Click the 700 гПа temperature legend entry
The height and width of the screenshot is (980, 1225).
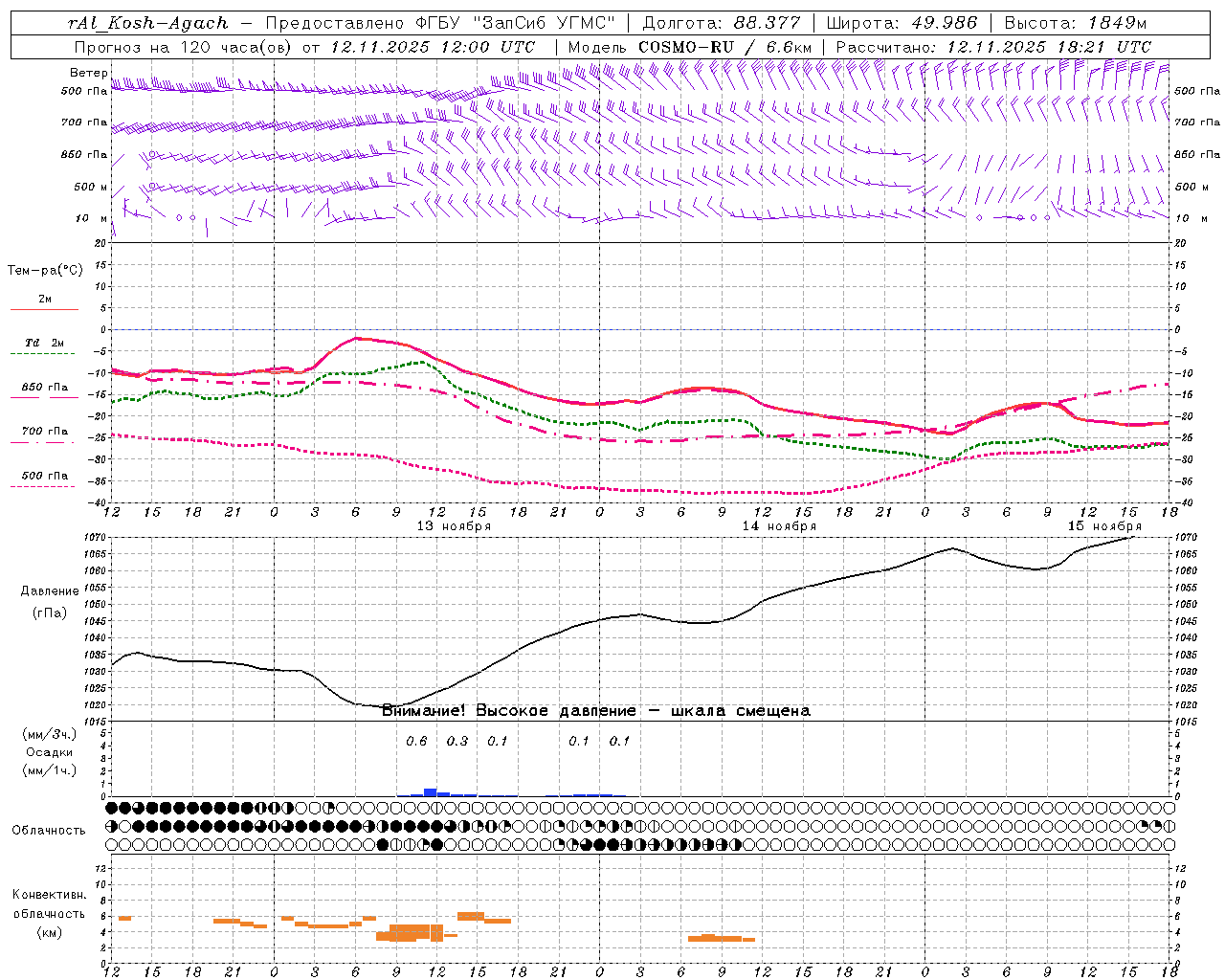point(45,432)
